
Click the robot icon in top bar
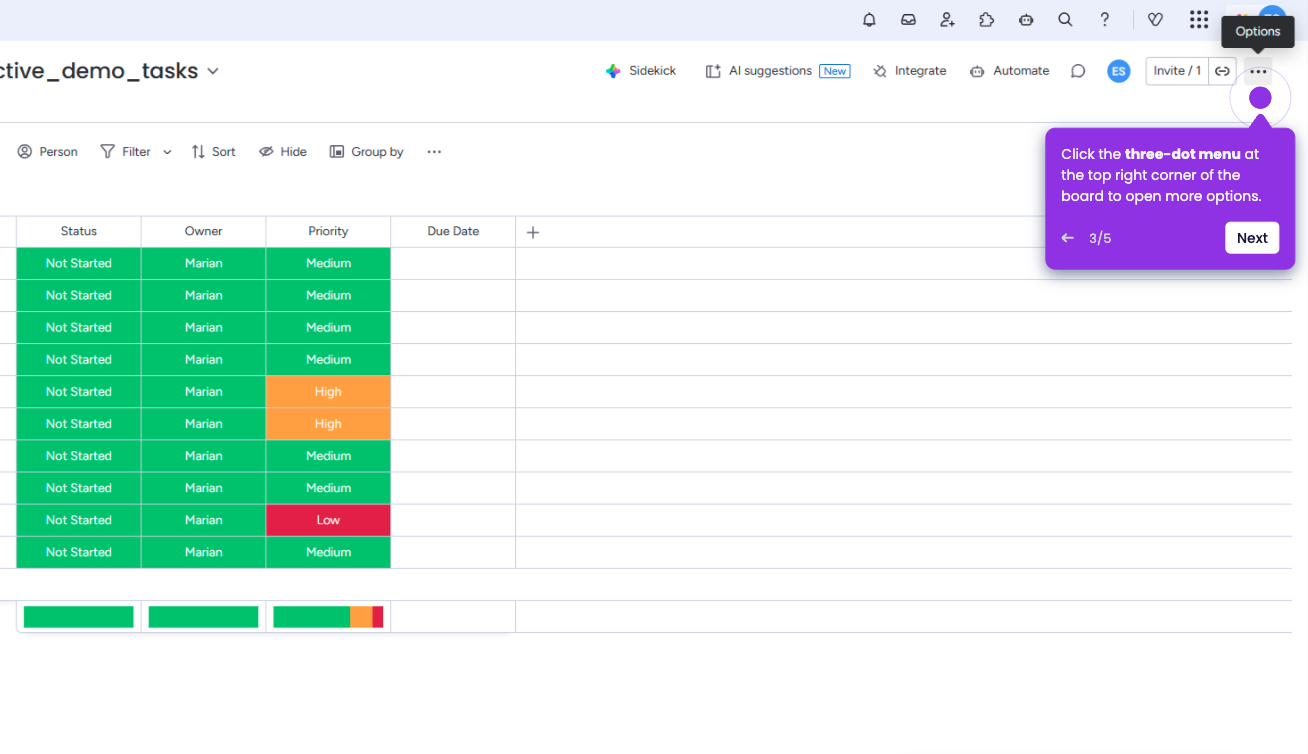1026,19
